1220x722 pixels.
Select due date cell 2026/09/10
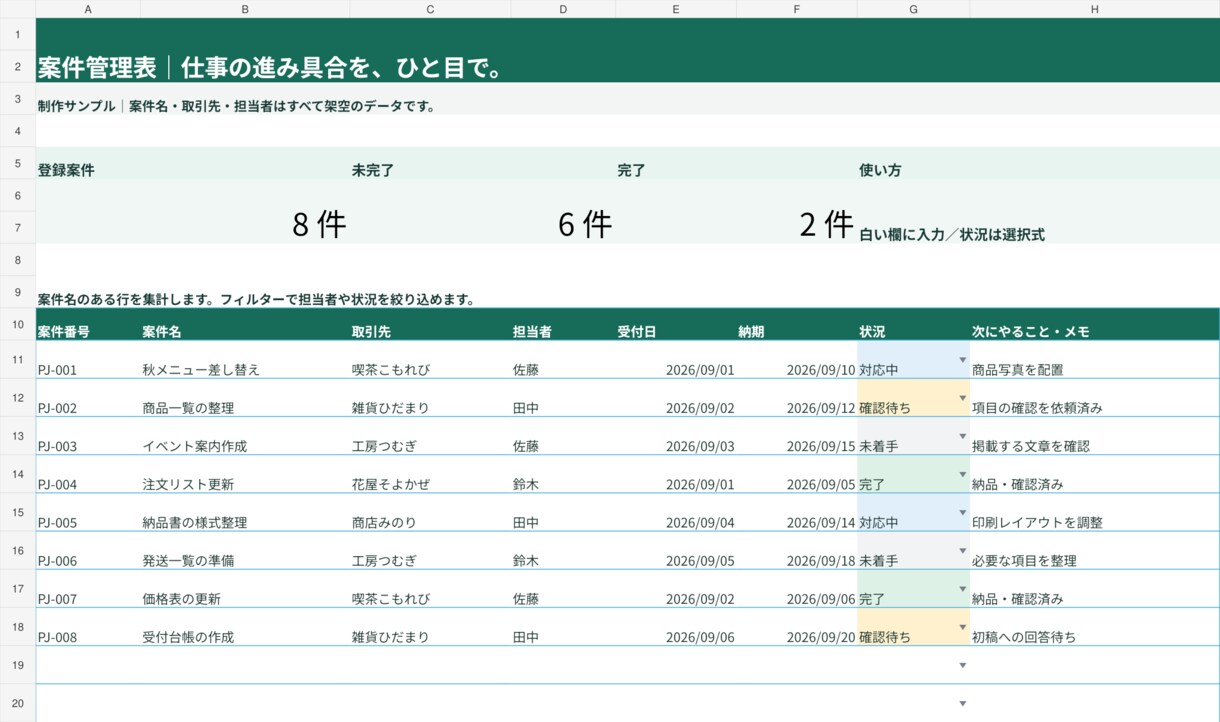click(x=797, y=360)
